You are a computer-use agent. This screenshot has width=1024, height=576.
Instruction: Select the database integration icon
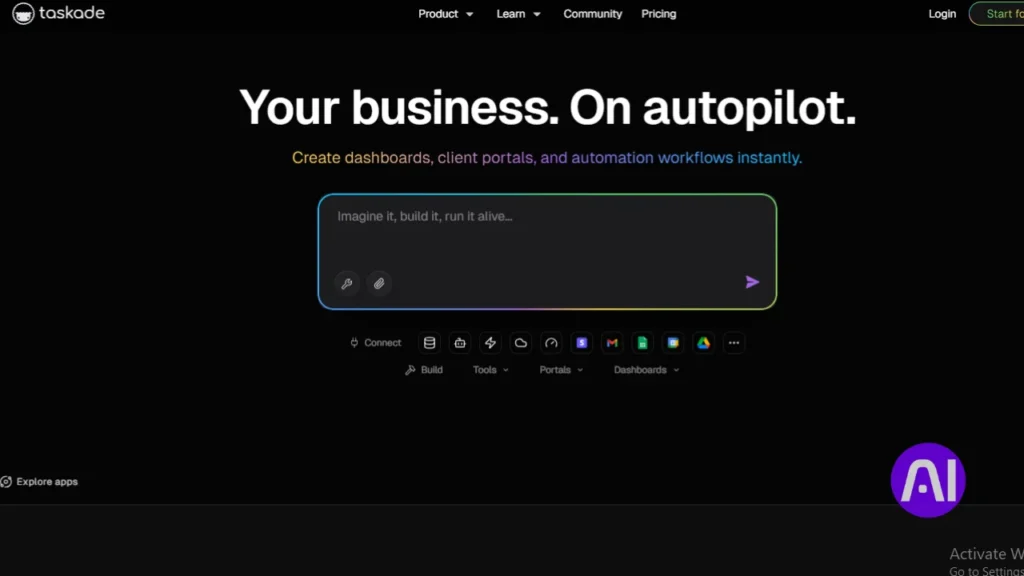coord(429,343)
